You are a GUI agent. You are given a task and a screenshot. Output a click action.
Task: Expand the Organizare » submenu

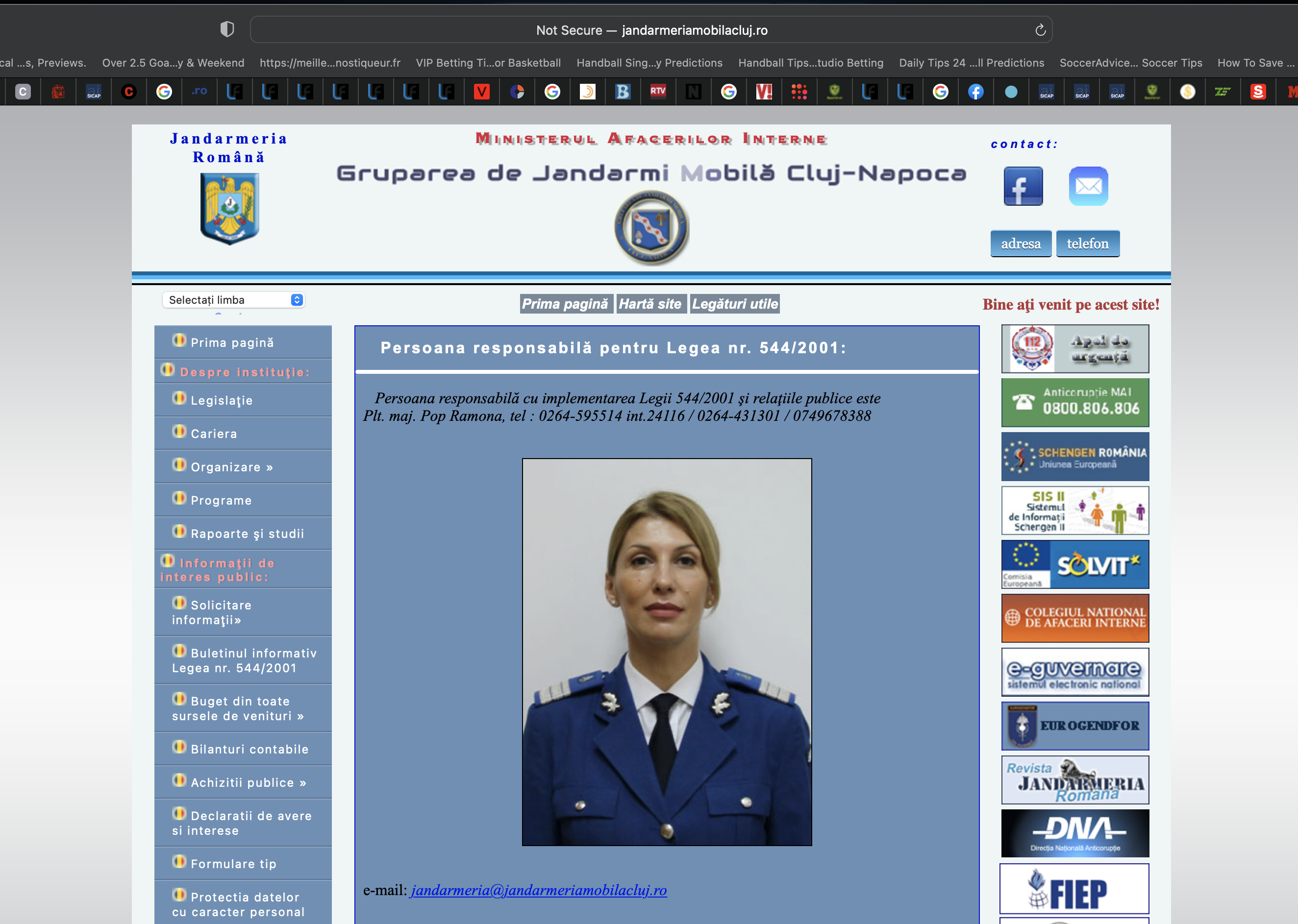click(x=232, y=467)
